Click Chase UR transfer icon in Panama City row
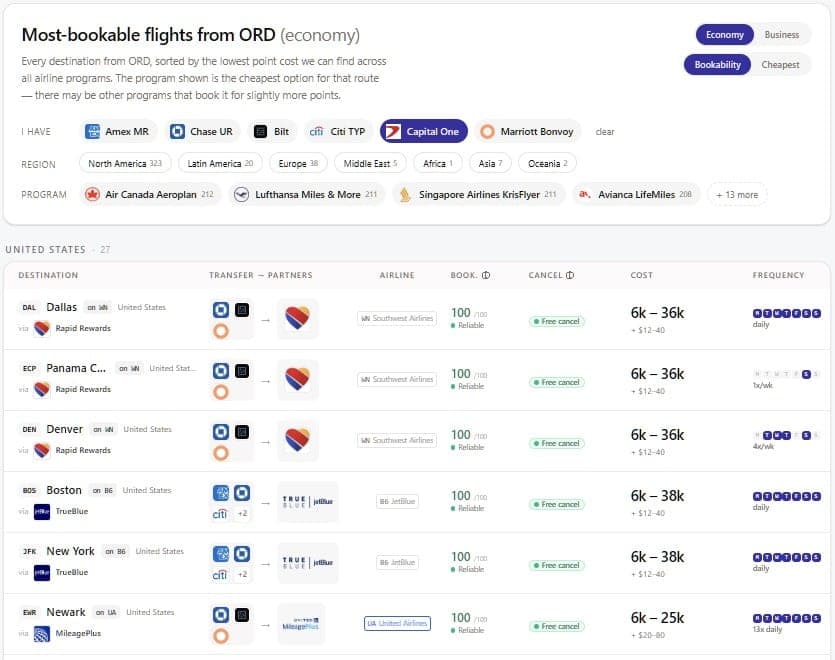835x660 pixels. tap(221, 371)
